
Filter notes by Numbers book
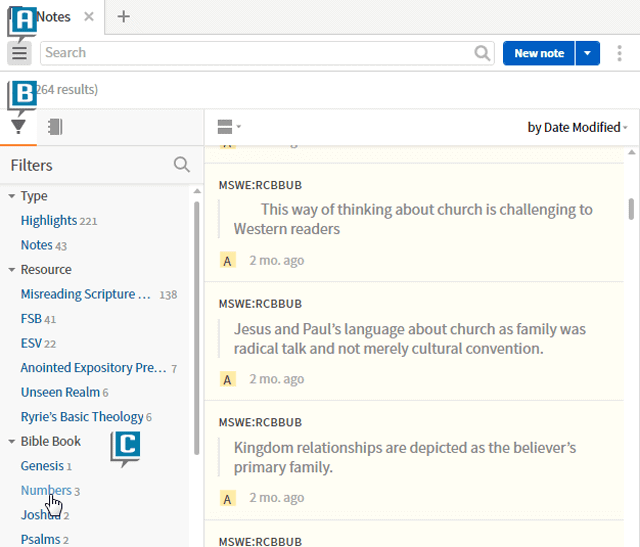point(45,491)
